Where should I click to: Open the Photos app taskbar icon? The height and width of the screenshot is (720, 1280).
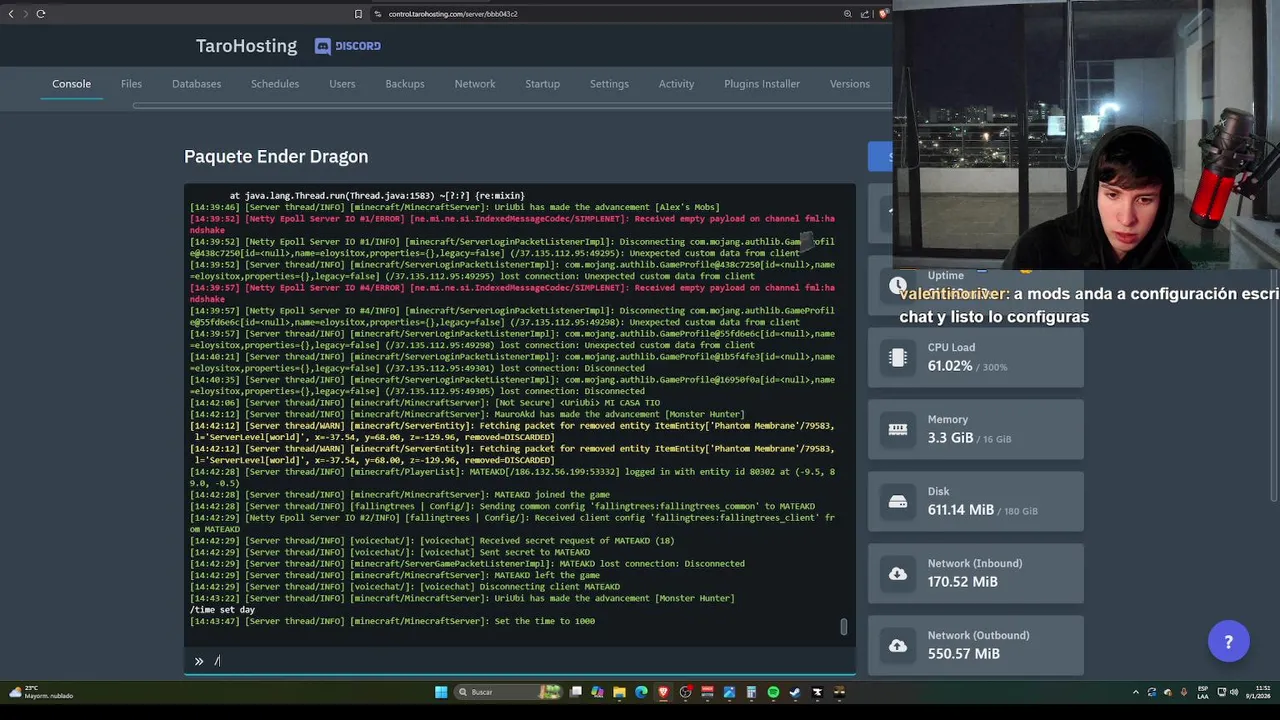pyautogui.click(x=729, y=692)
